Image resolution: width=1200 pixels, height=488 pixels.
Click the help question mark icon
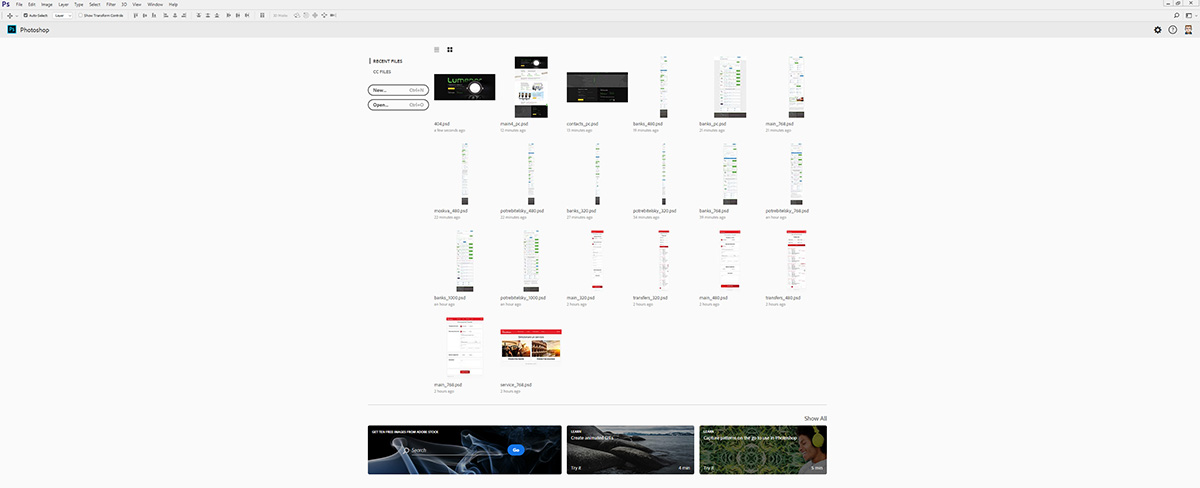pyautogui.click(x=1173, y=30)
